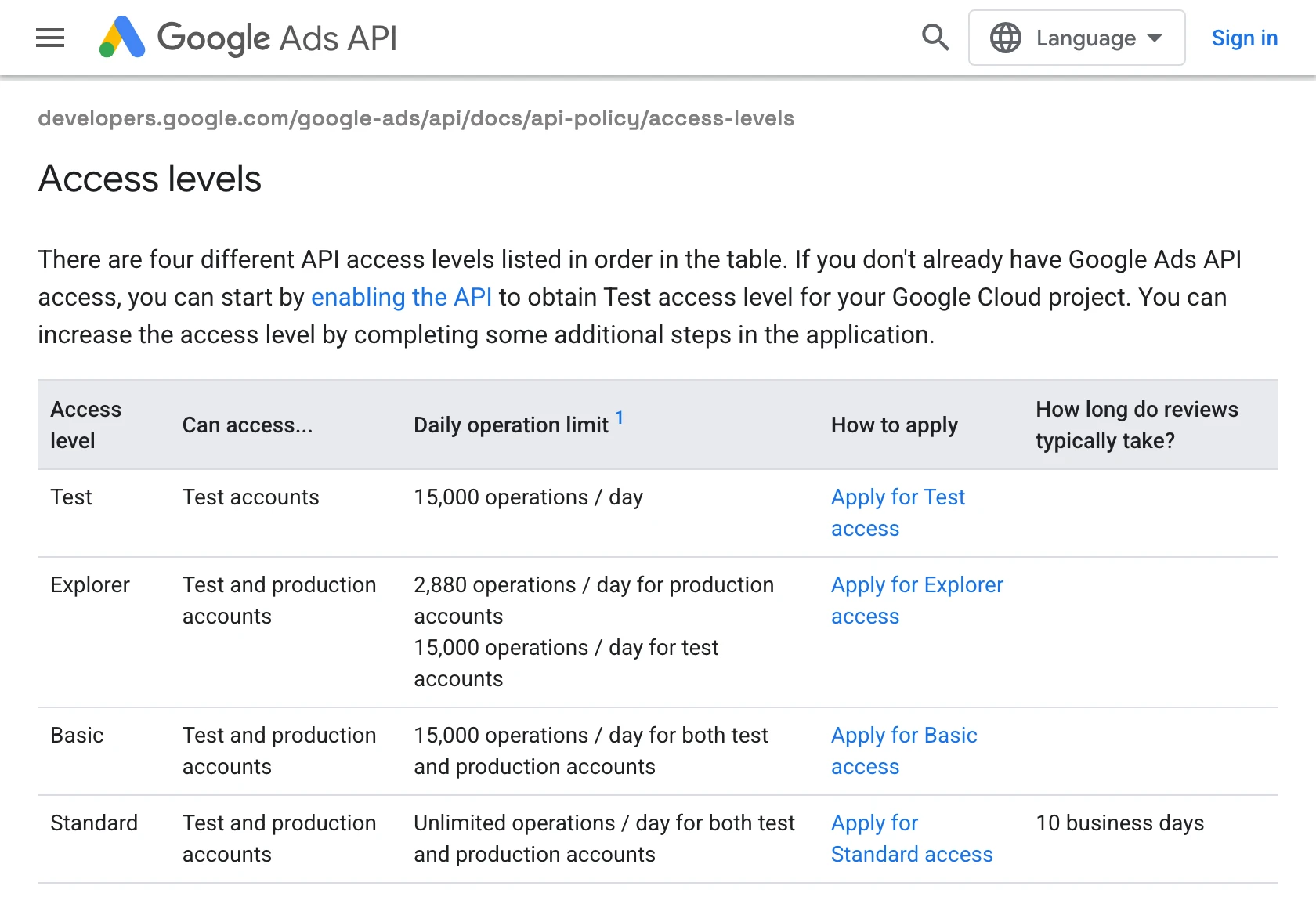This screenshot has width=1316, height=904.
Task: Click Apply for Explorer access link
Action: pyautogui.click(x=916, y=600)
